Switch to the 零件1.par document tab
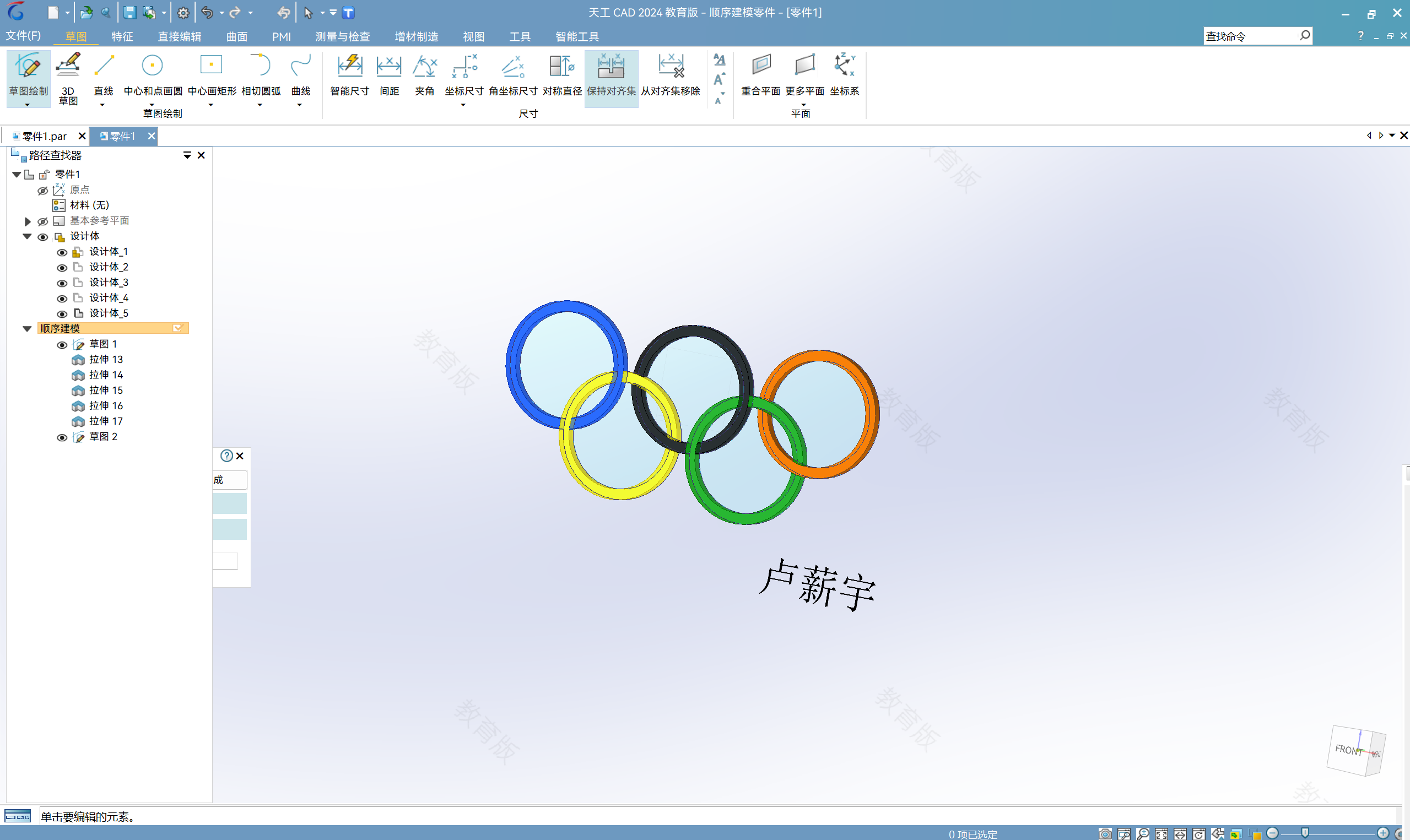This screenshot has height=840, width=1410. coord(44,137)
